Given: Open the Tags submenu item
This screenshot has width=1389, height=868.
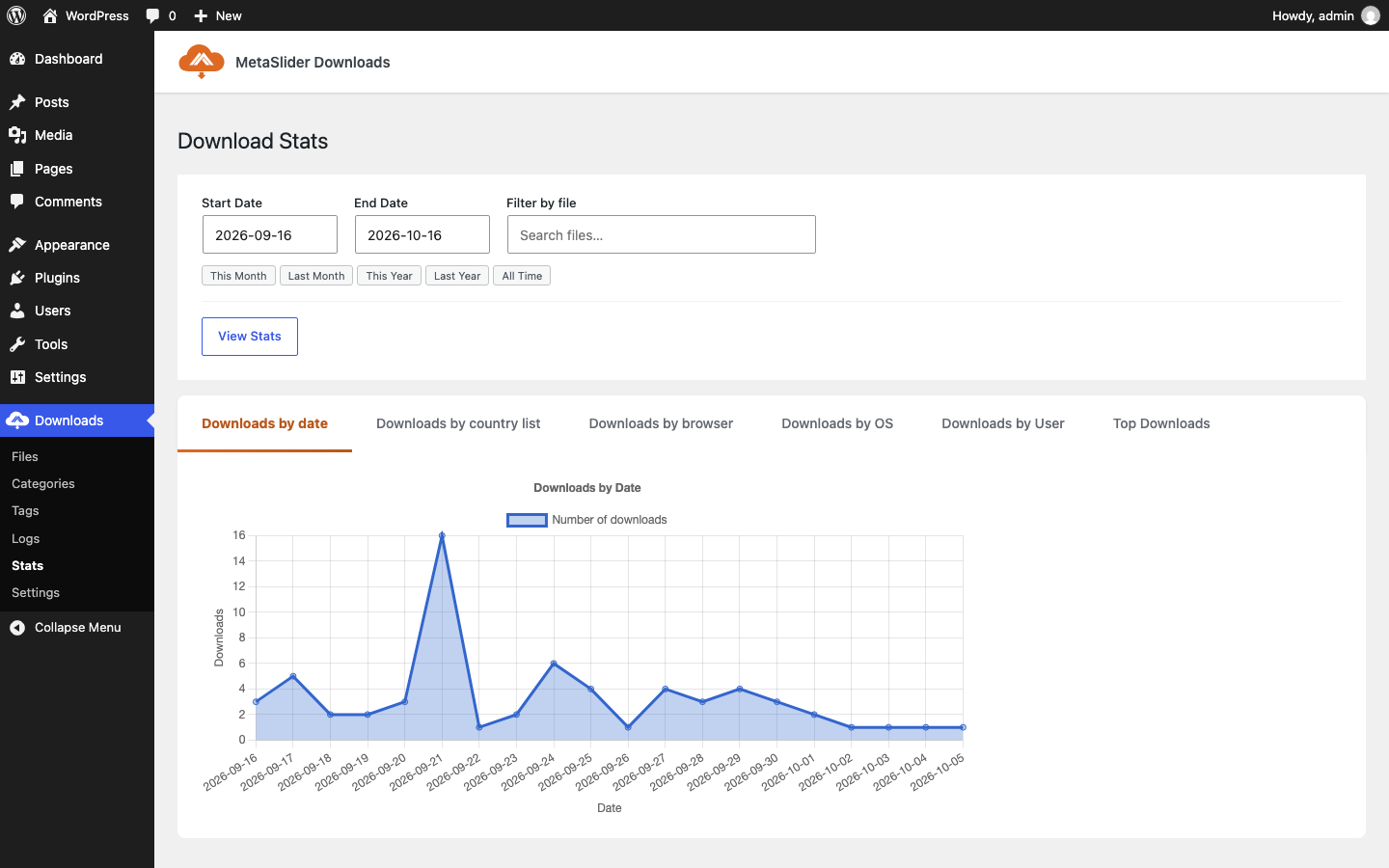Looking at the screenshot, I should point(25,510).
